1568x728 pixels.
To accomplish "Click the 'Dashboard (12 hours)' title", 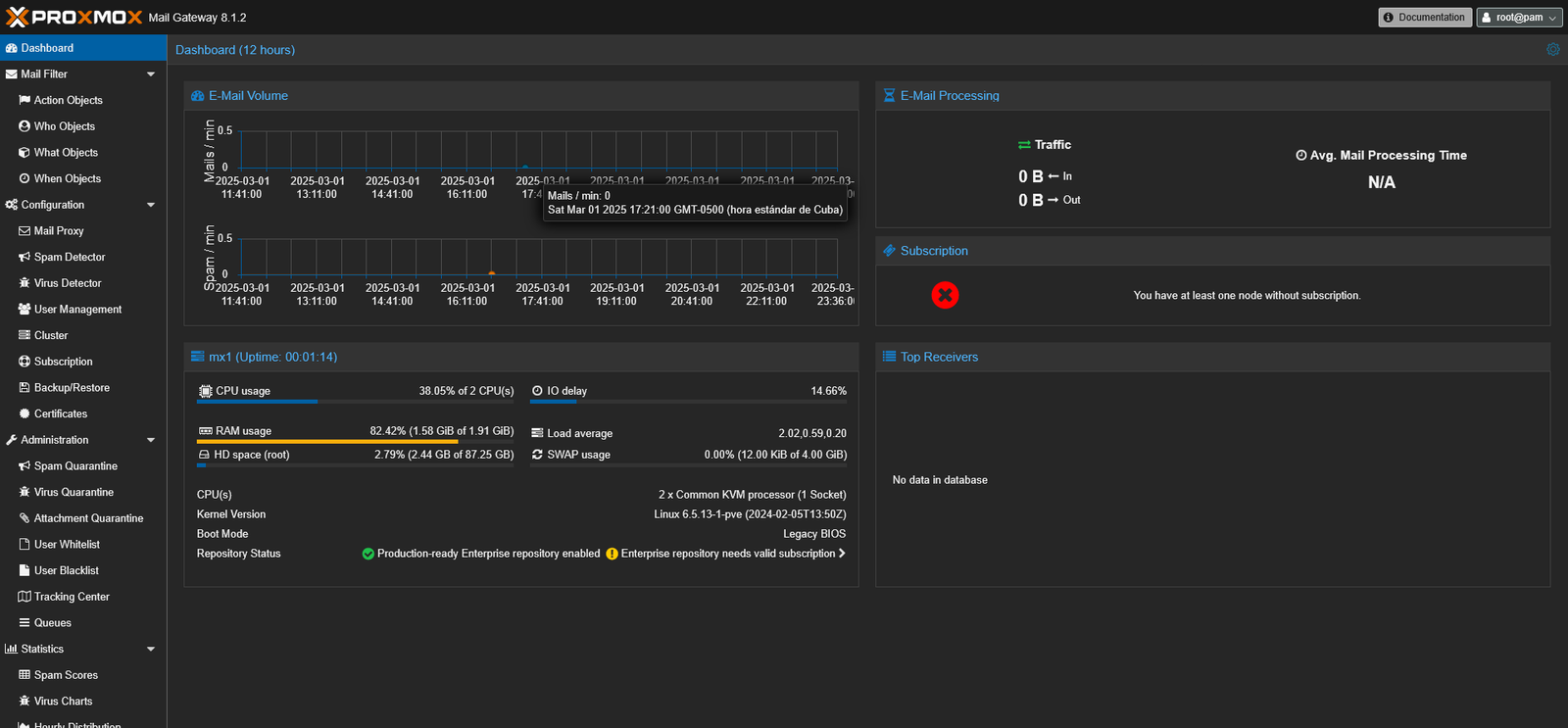I will [x=235, y=50].
